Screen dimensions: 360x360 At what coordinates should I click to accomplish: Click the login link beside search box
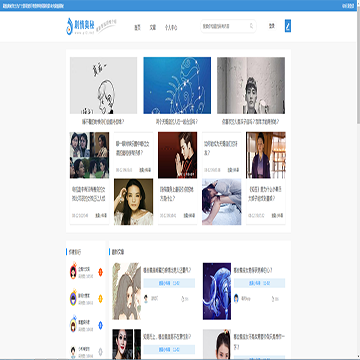coord(272,26)
